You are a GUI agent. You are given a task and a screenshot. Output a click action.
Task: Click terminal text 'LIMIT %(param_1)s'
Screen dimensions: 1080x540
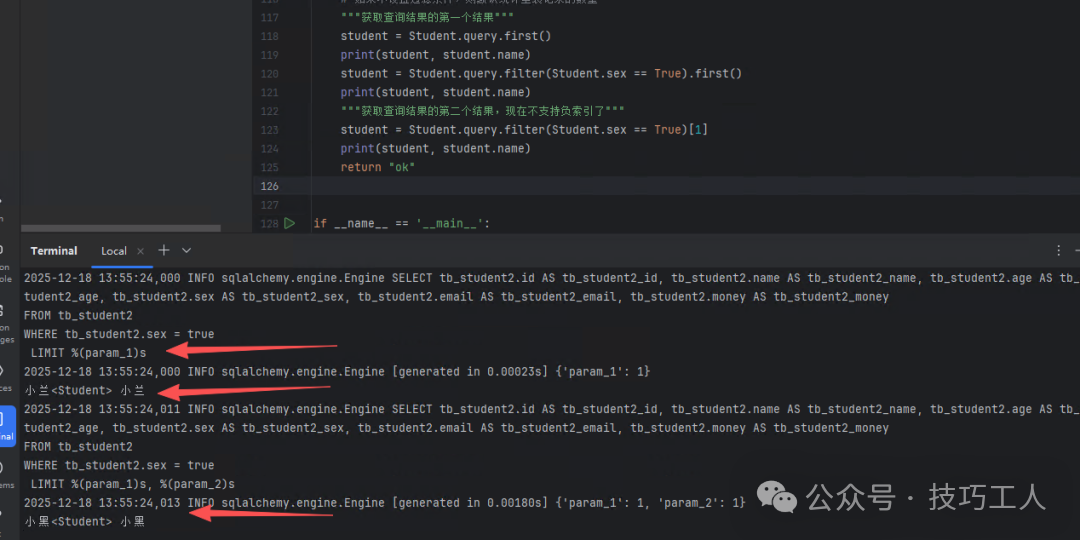(89, 353)
